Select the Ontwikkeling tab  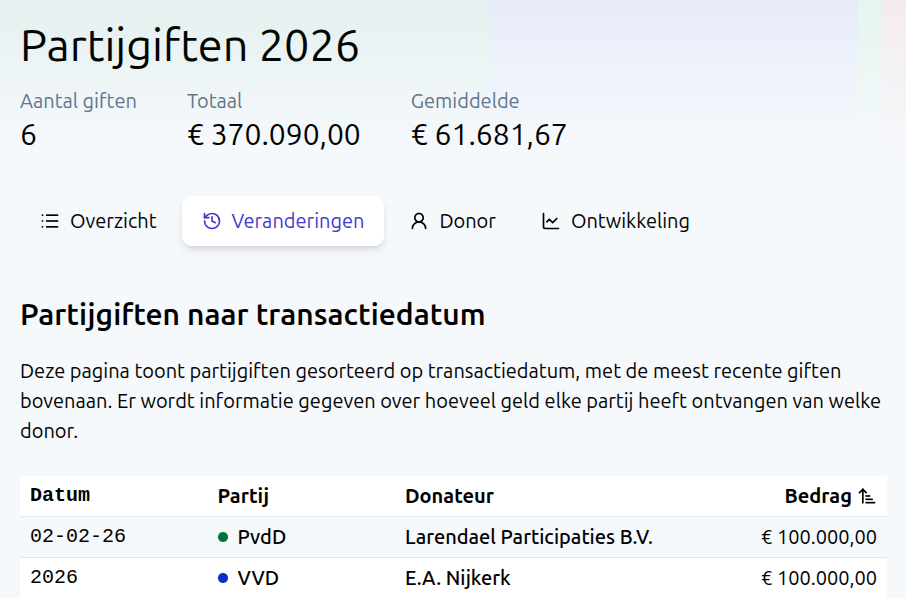pyautogui.click(x=615, y=221)
